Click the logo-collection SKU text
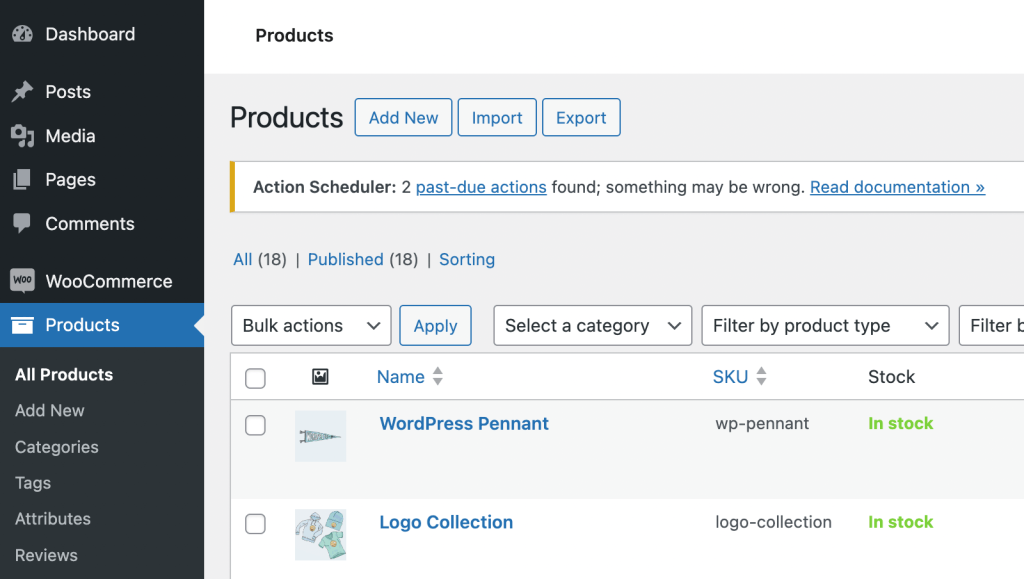The image size is (1024, 579). (x=773, y=522)
